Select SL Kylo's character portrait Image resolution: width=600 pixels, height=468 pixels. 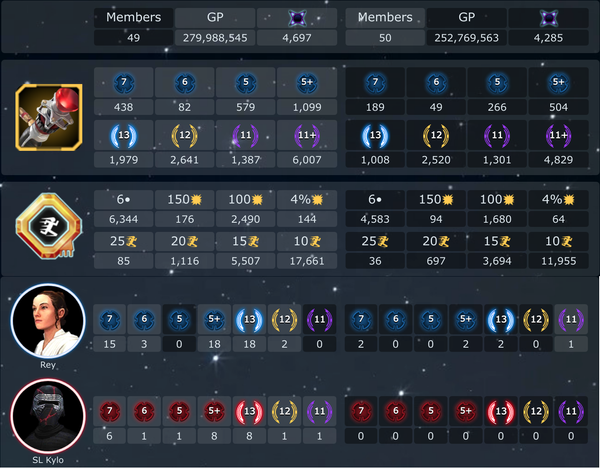point(48,416)
